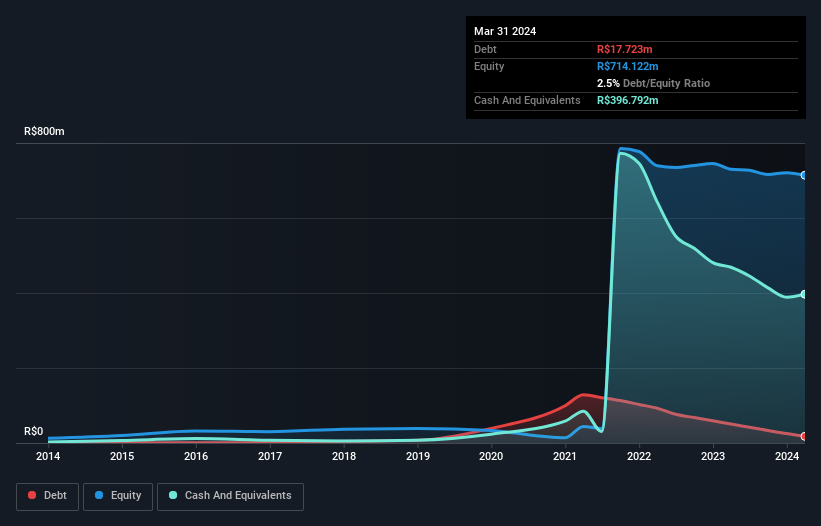Click the Equity row label in tooltip
The width and height of the screenshot is (821, 526).
[x=489, y=66]
